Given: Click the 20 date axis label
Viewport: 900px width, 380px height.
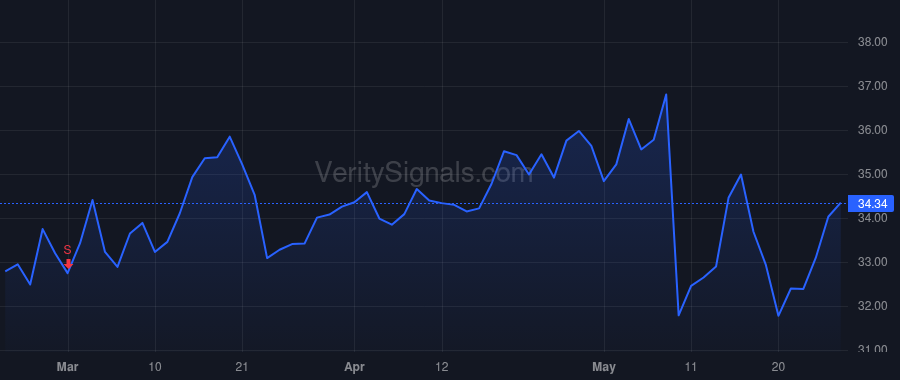Looking at the screenshot, I should 778,367.
